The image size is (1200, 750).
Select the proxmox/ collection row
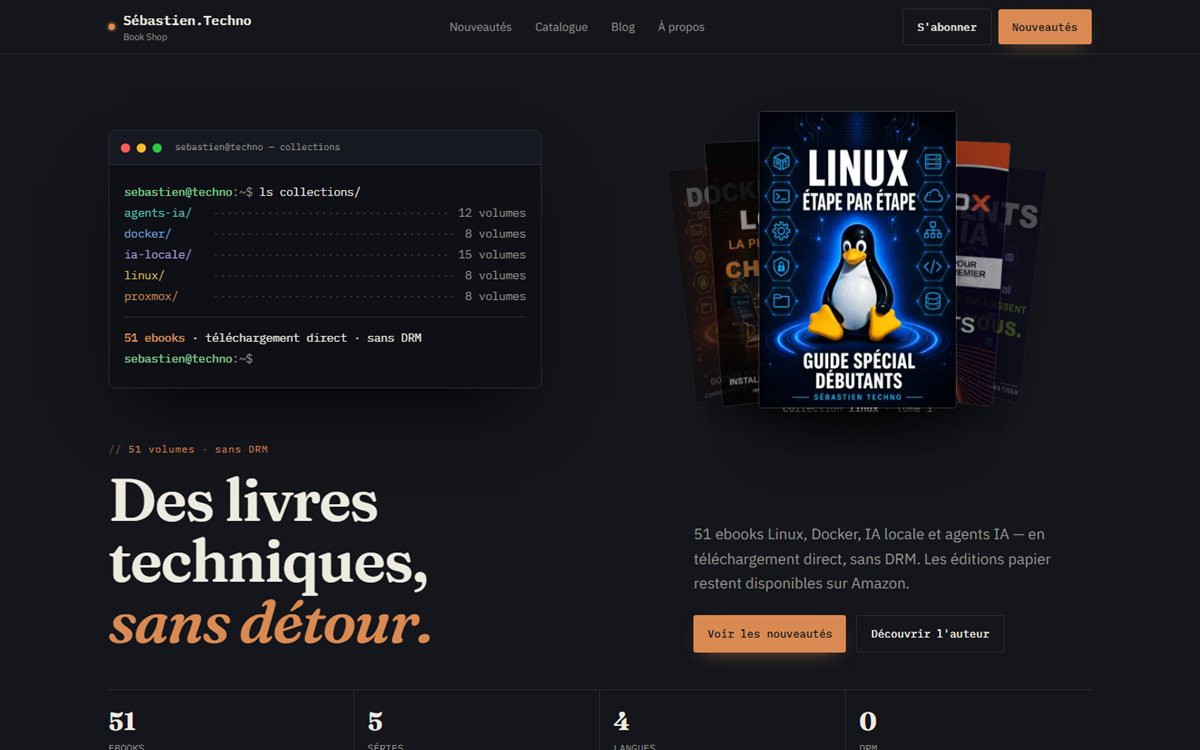click(325, 297)
